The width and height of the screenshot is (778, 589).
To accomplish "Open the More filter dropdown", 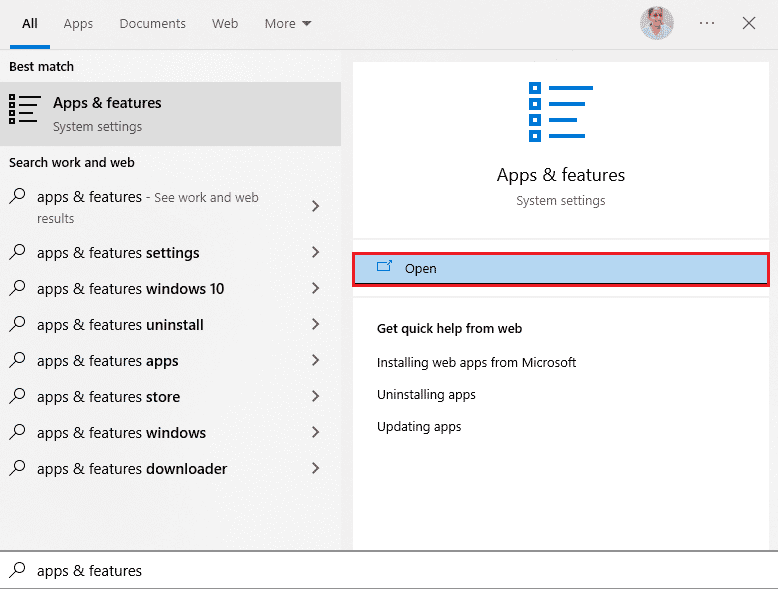I will point(288,23).
